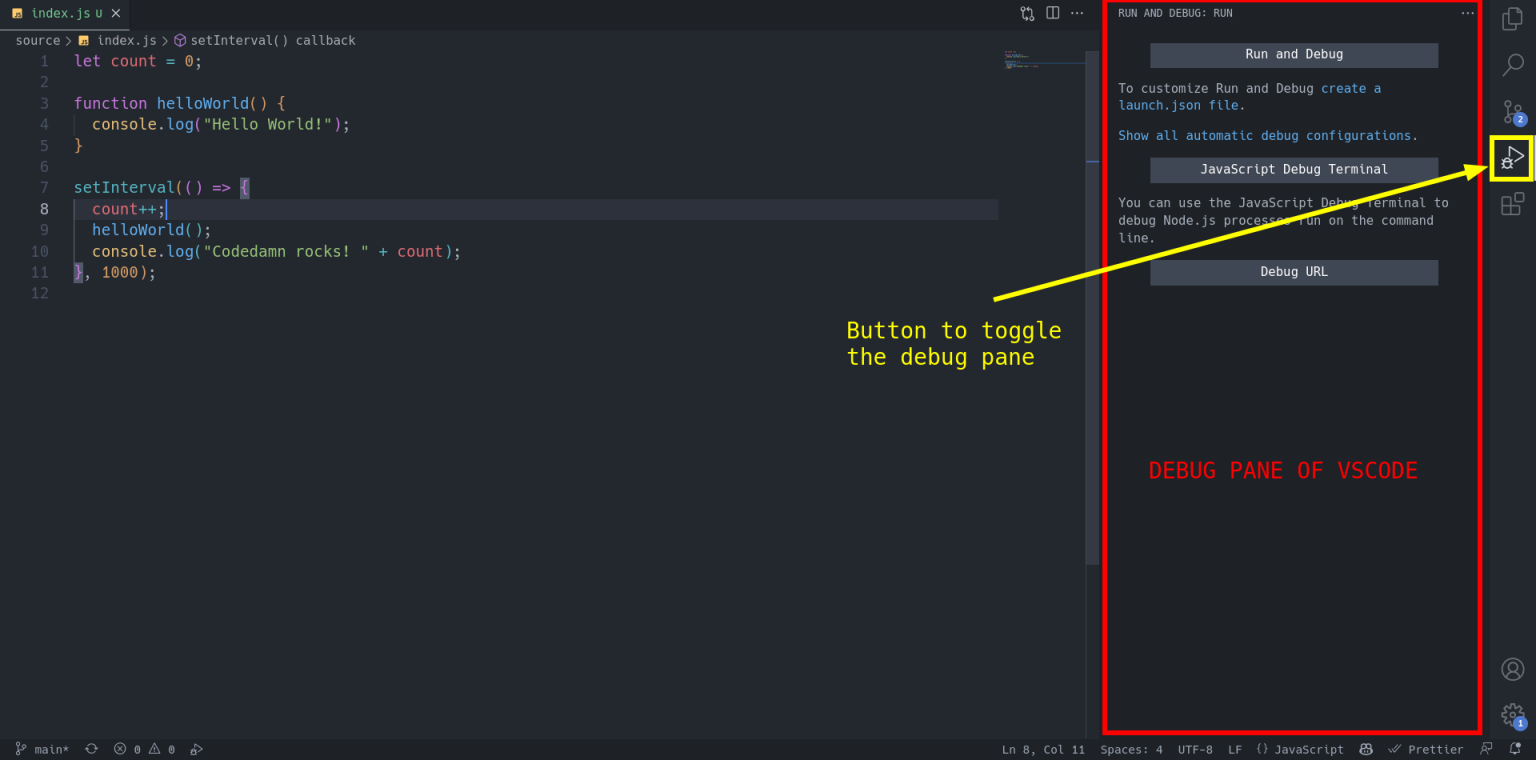Open the Accounts icon in activity bar
Screen dimensions: 1536x760
point(1512,669)
